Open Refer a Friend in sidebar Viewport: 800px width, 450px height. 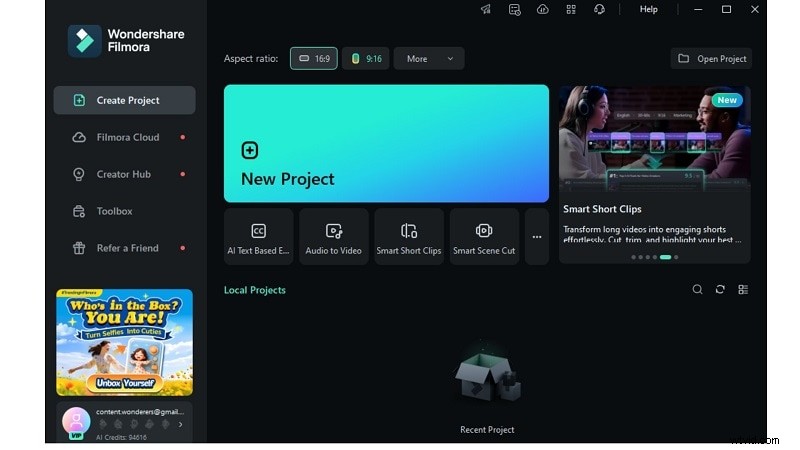[124, 248]
